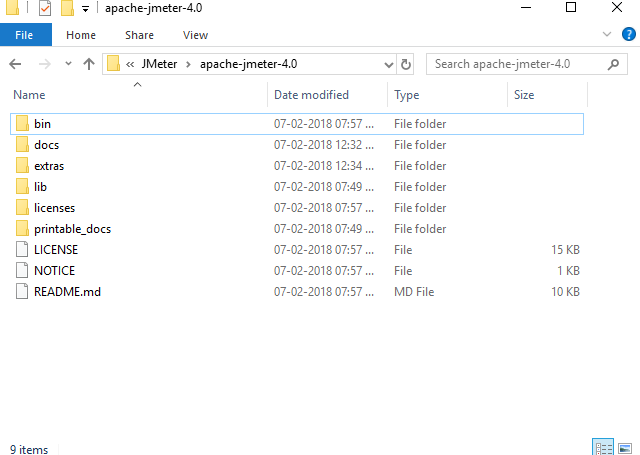Sort by Date modified column header
The image size is (640, 455).
tap(328, 95)
